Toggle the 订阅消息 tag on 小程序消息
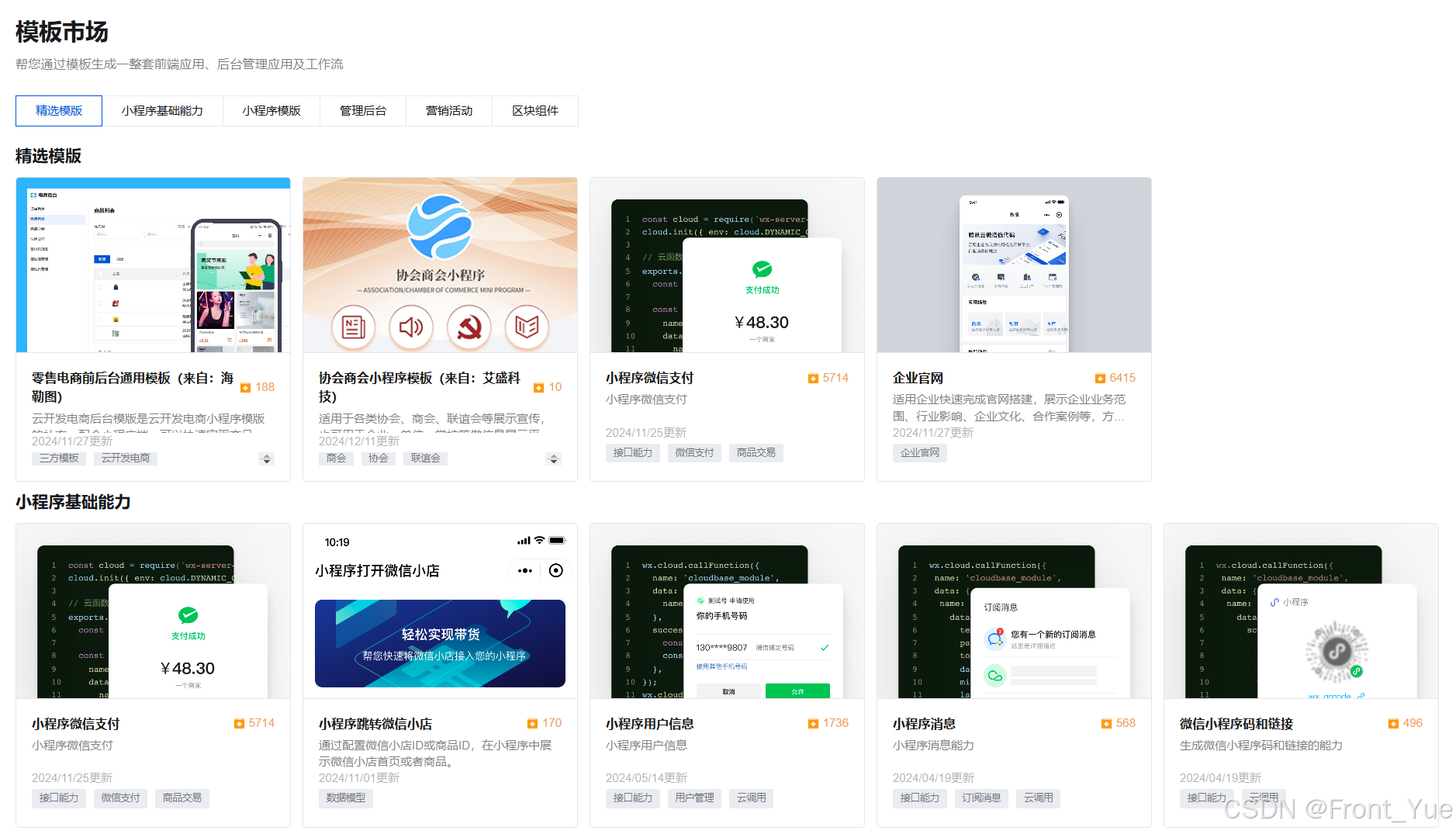Viewport: 1456px width, 834px height. [x=981, y=798]
